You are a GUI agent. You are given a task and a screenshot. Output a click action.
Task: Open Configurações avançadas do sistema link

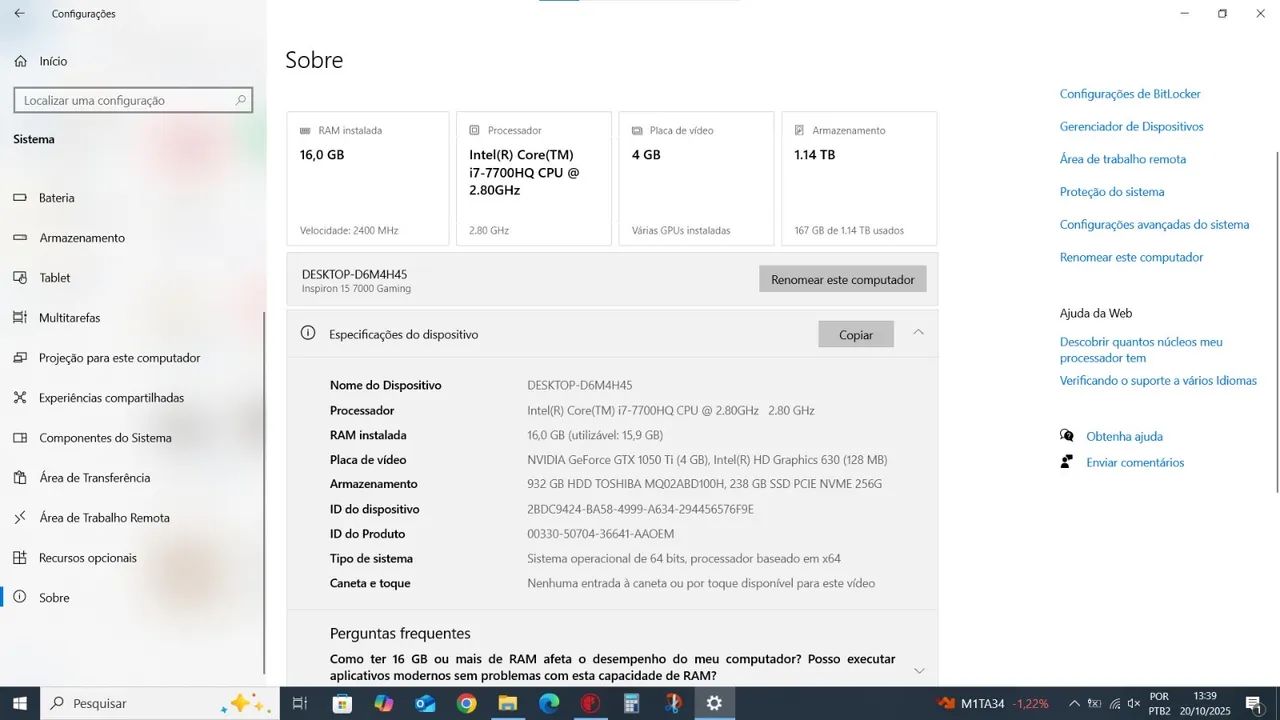pyautogui.click(x=1155, y=225)
